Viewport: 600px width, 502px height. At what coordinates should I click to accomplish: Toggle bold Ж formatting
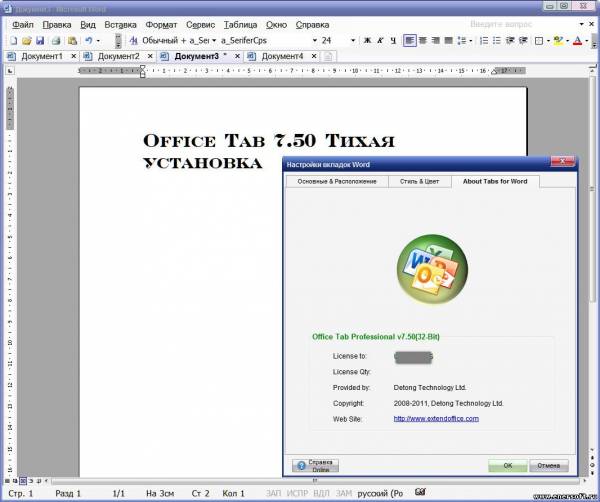(367, 41)
